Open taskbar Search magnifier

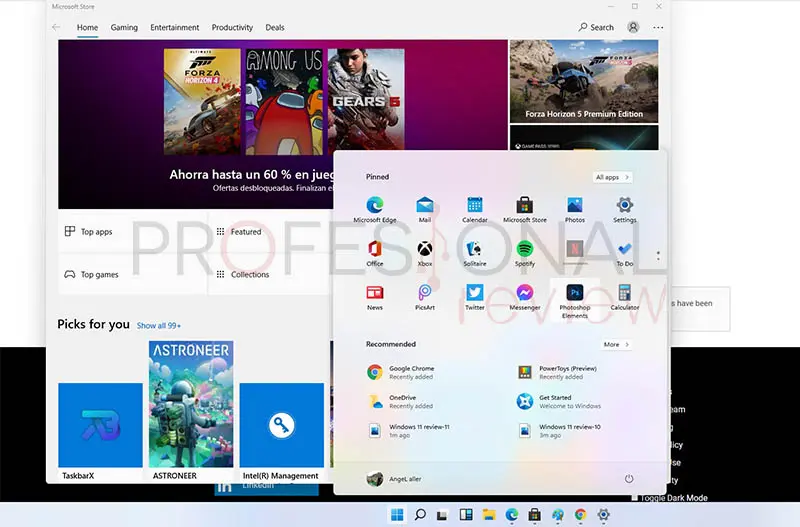(x=420, y=515)
